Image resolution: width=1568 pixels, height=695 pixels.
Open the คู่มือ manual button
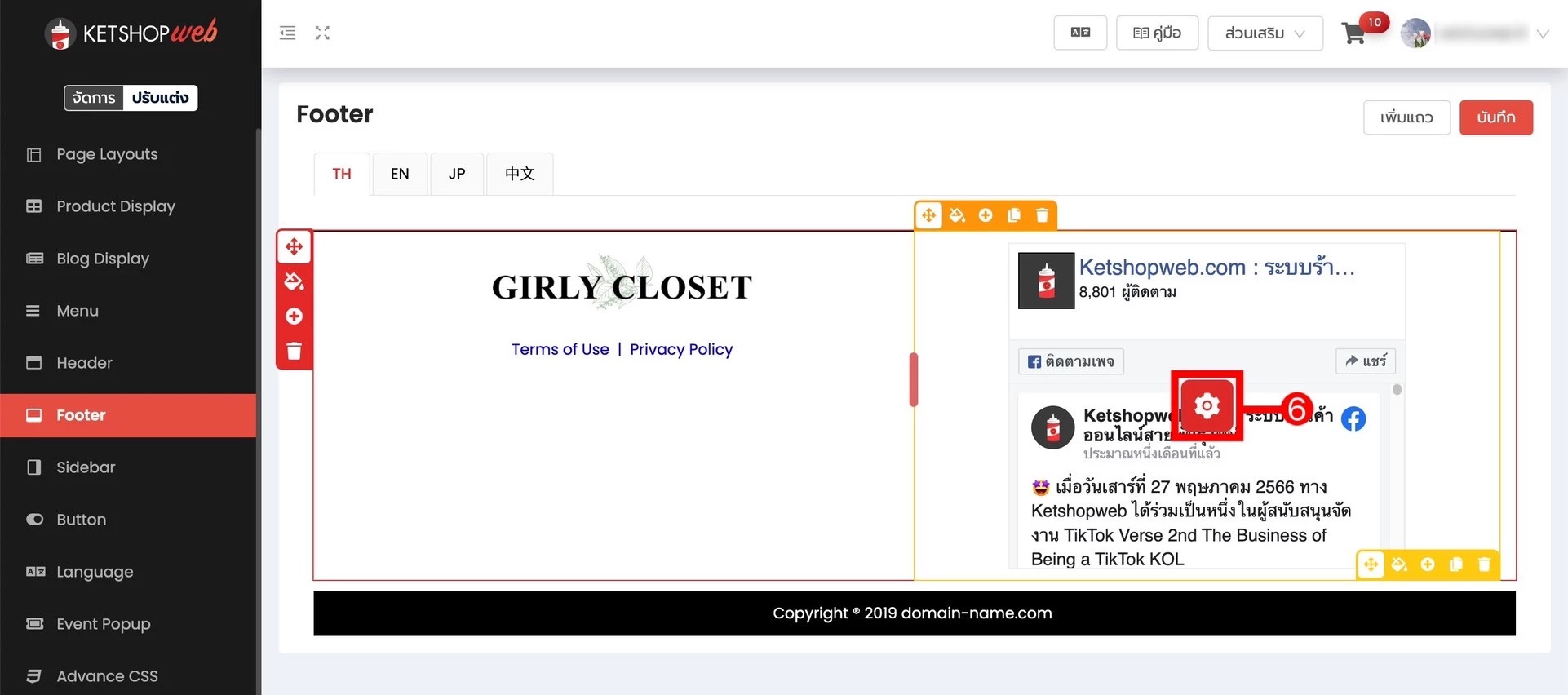(x=1157, y=33)
